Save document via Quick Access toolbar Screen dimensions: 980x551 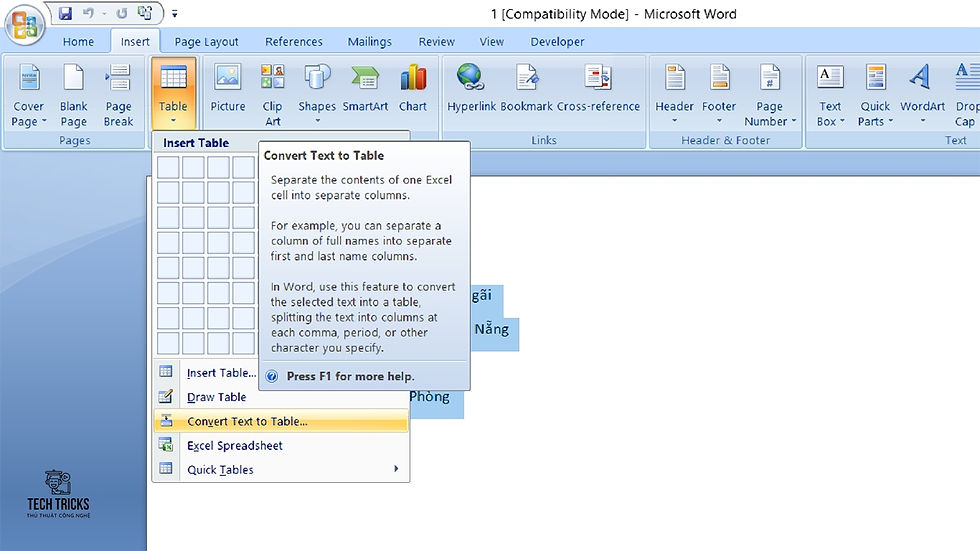click(x=65, y=13)
